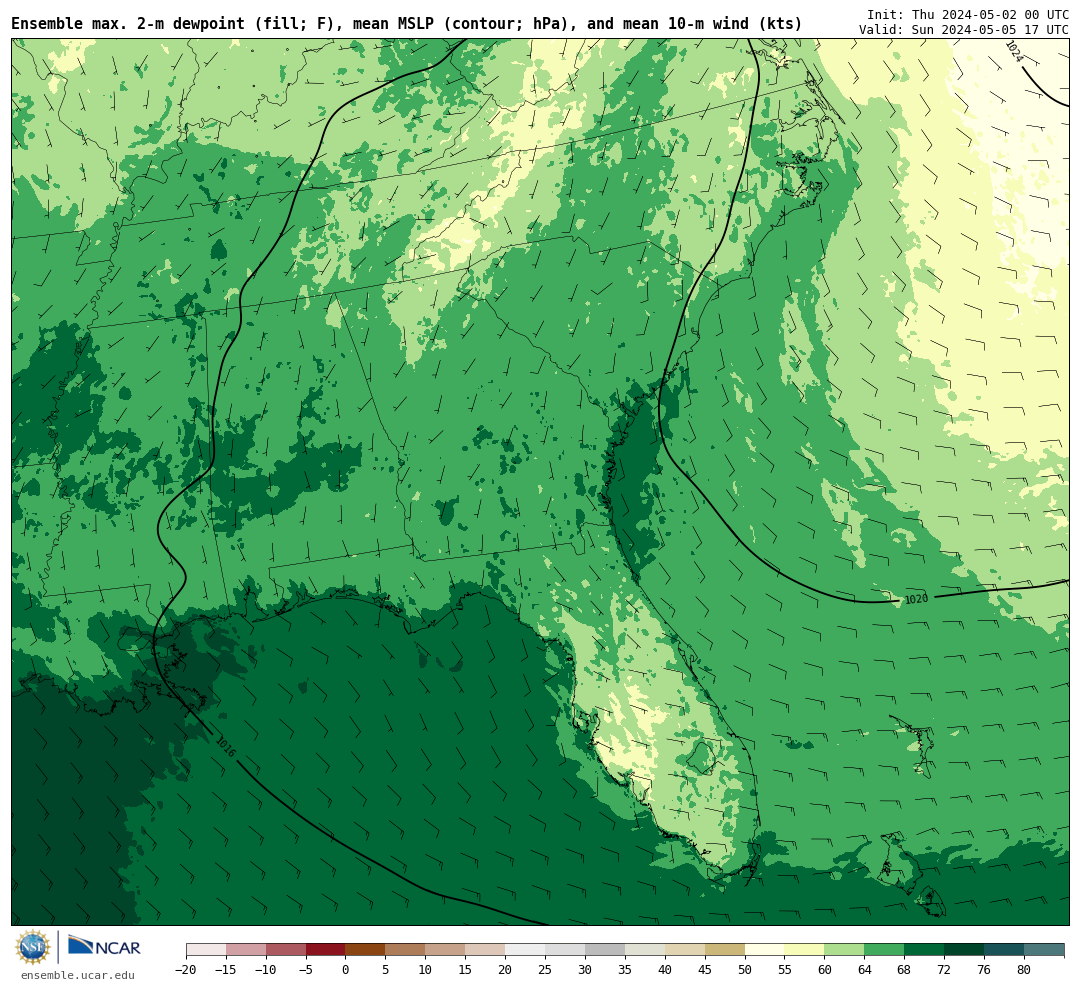
Task: Click the 25 colorbar tick label
Action: [545, 970]
